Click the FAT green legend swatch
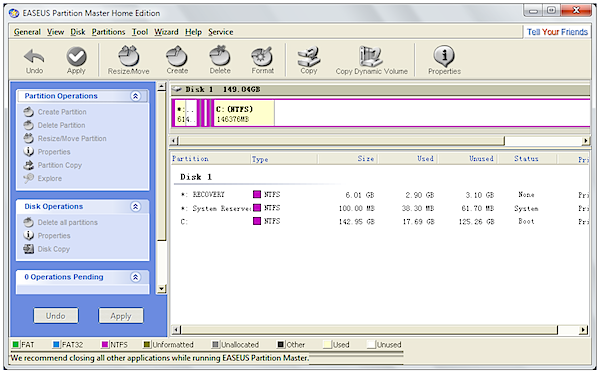 (x=16, y=345)
